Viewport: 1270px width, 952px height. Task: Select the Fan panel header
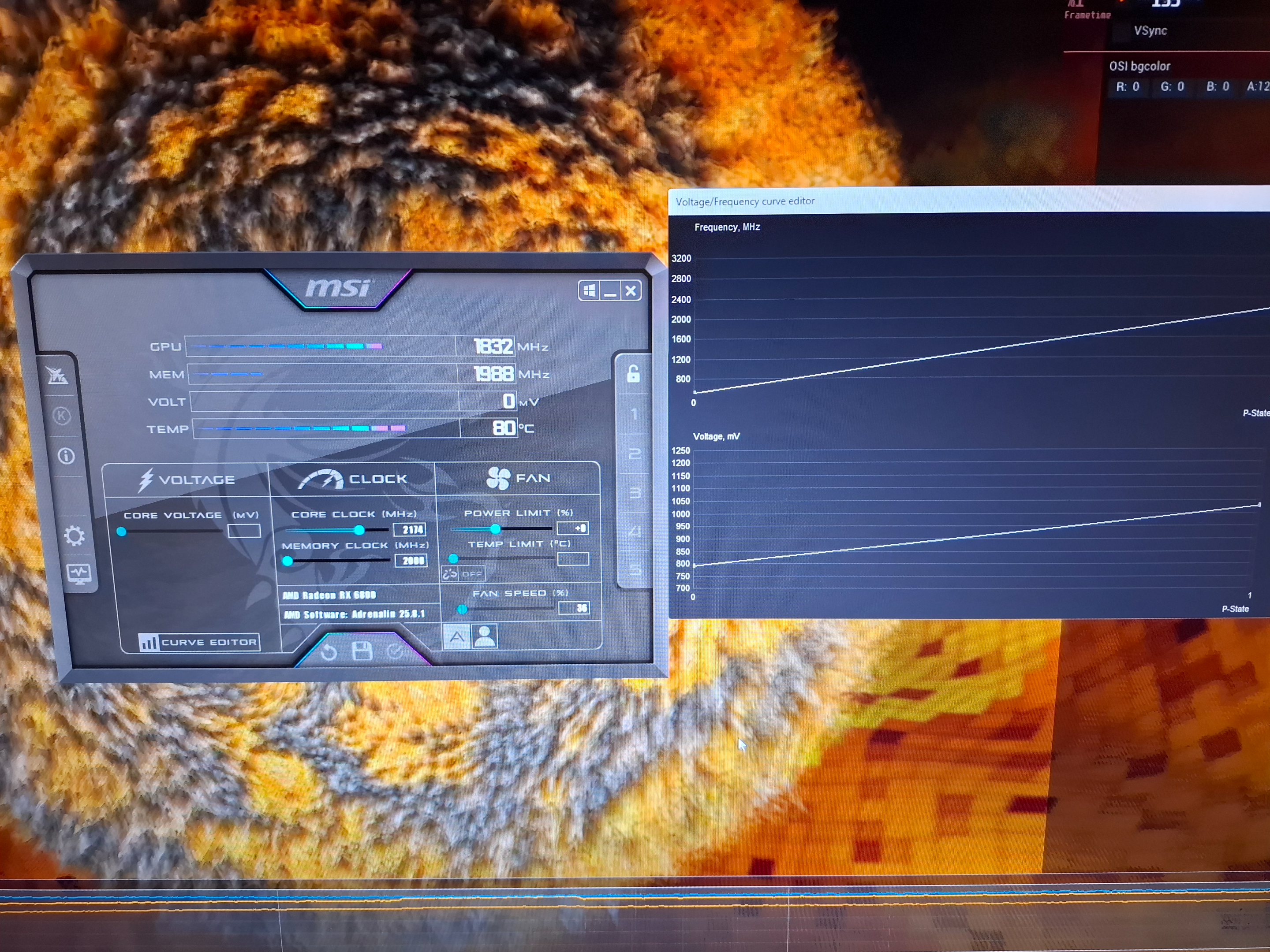pos(518,478)
